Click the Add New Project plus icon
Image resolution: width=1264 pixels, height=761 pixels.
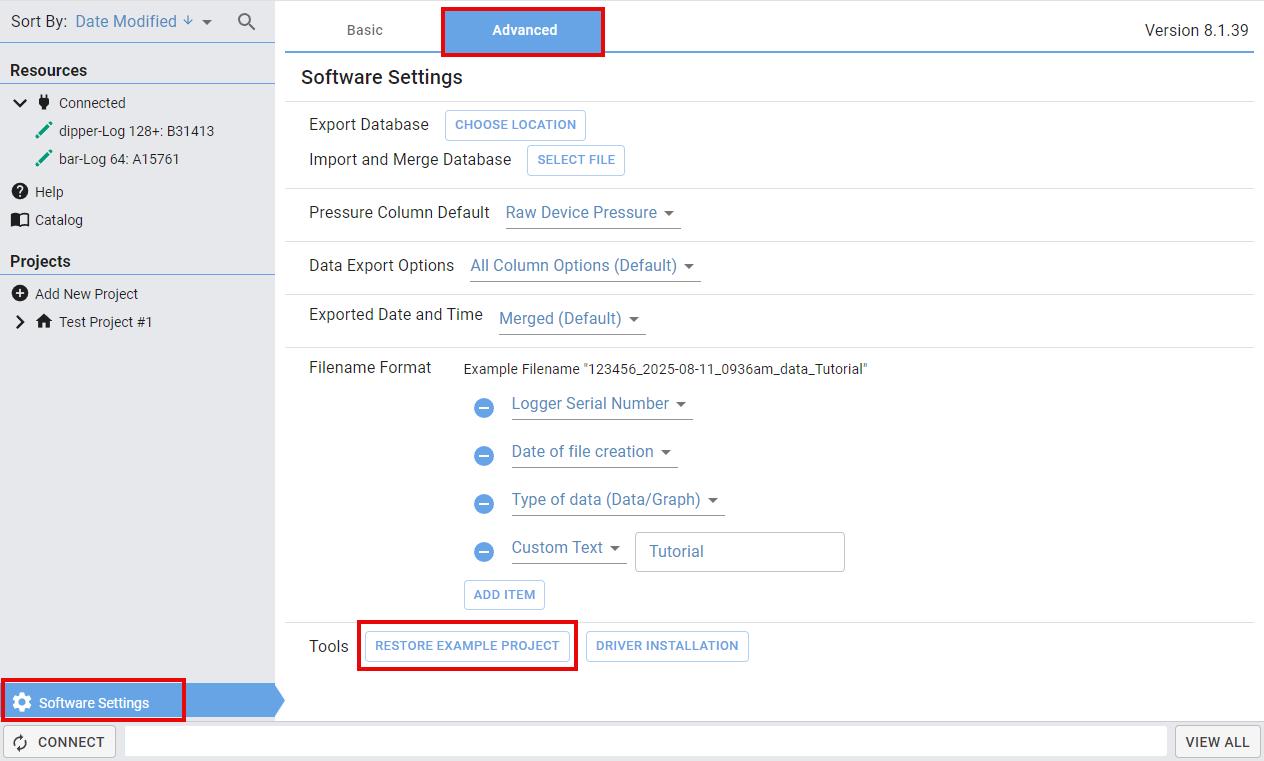(x=19, y=294)
